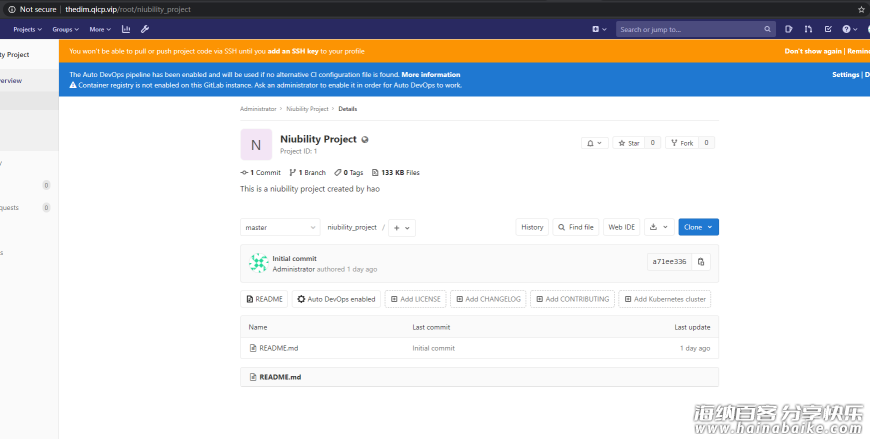Open the new item plus dropdown
The height and width of the screenshot is (439, 870).
(599, 29)
